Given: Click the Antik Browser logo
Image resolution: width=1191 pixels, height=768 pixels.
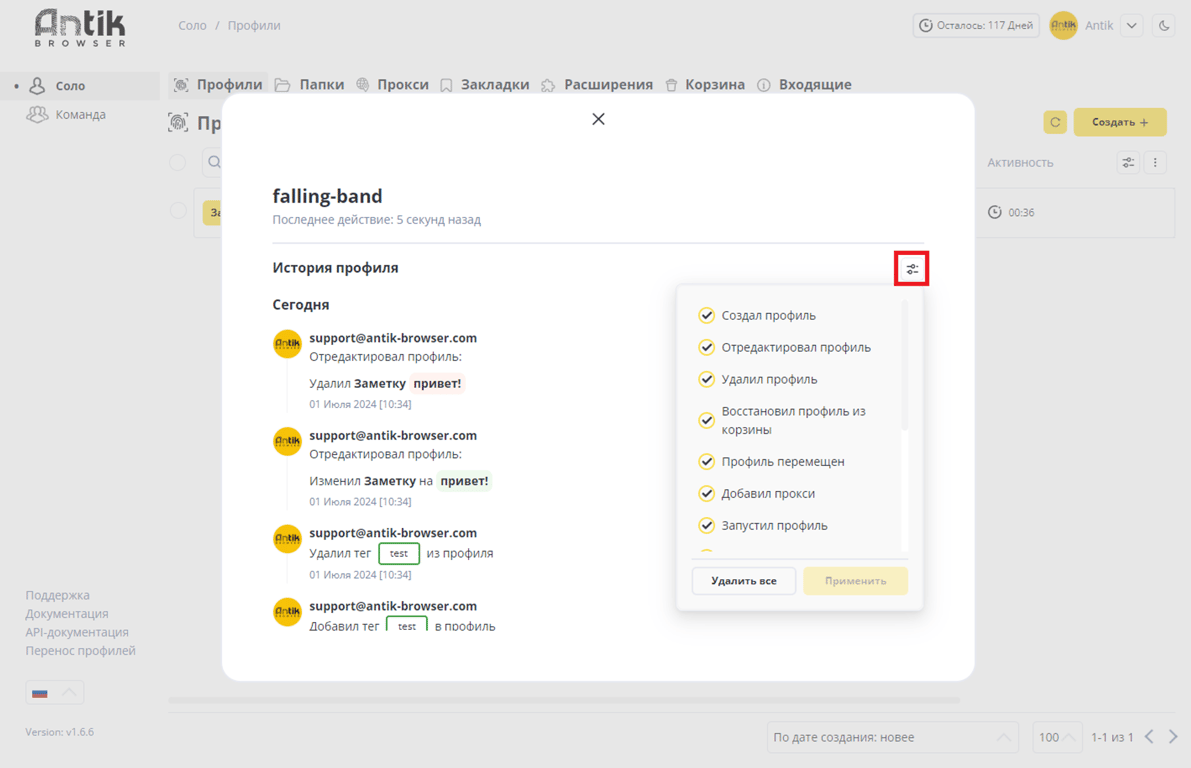Looking at the screenshot, I should click(80, 28).
